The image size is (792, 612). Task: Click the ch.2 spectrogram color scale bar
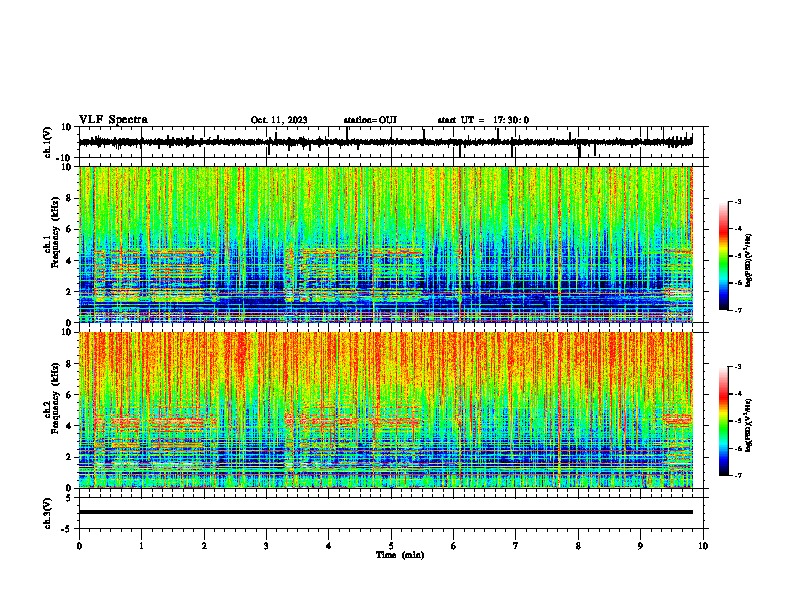[724, 421]
